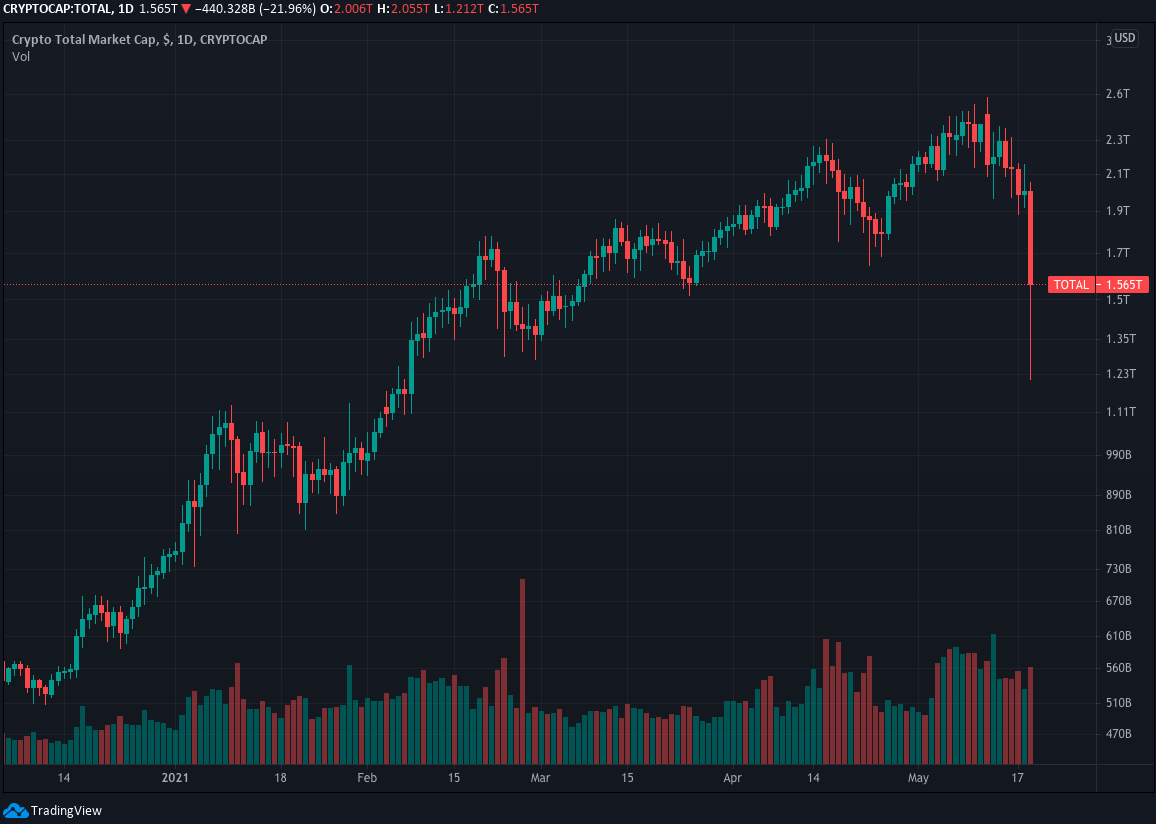Click the TradingView cloud logo icon
Screen dimensions: 1156x824
coord(15,810)
